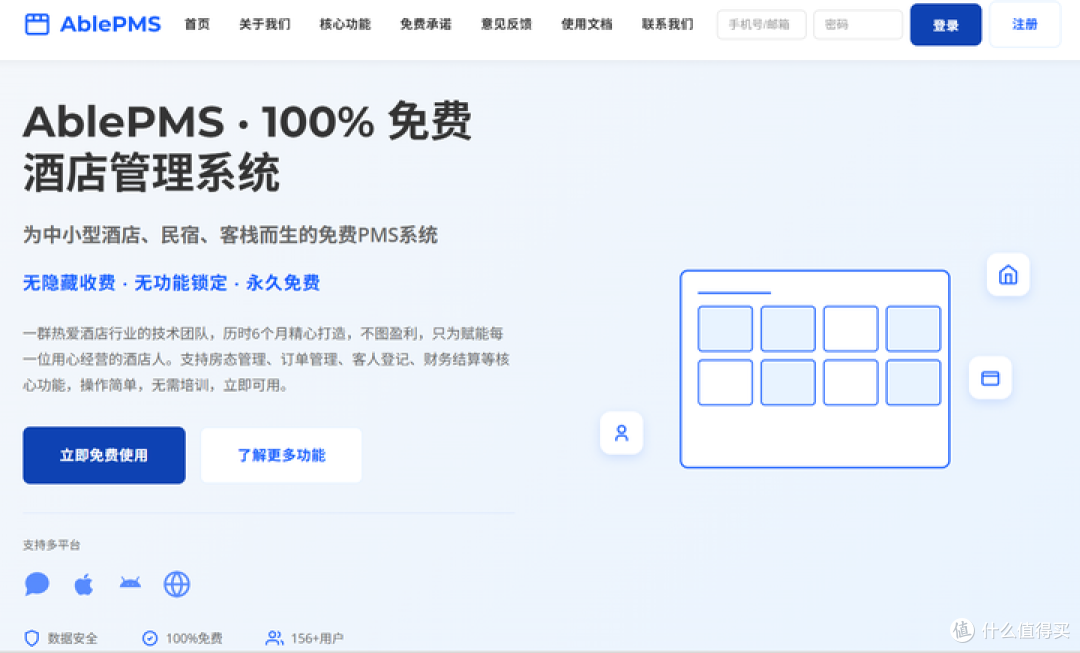Open the 免费承诺 menu item
1080x653 pixels.
(x=426, y=24)
